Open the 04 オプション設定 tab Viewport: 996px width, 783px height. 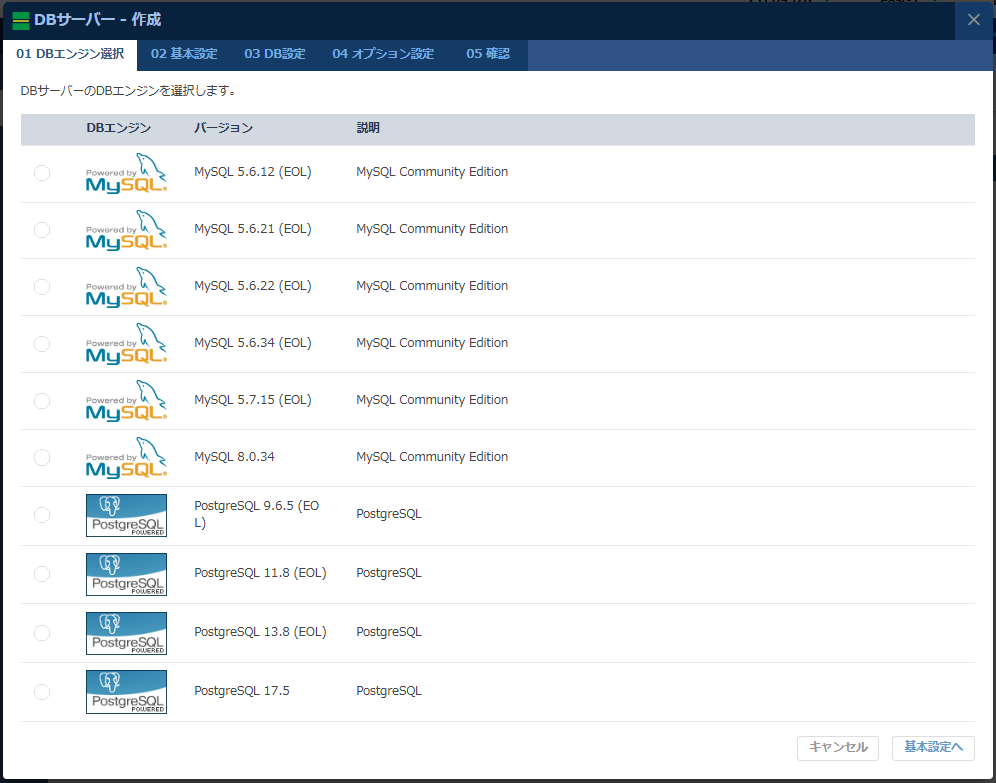[383, 55]
